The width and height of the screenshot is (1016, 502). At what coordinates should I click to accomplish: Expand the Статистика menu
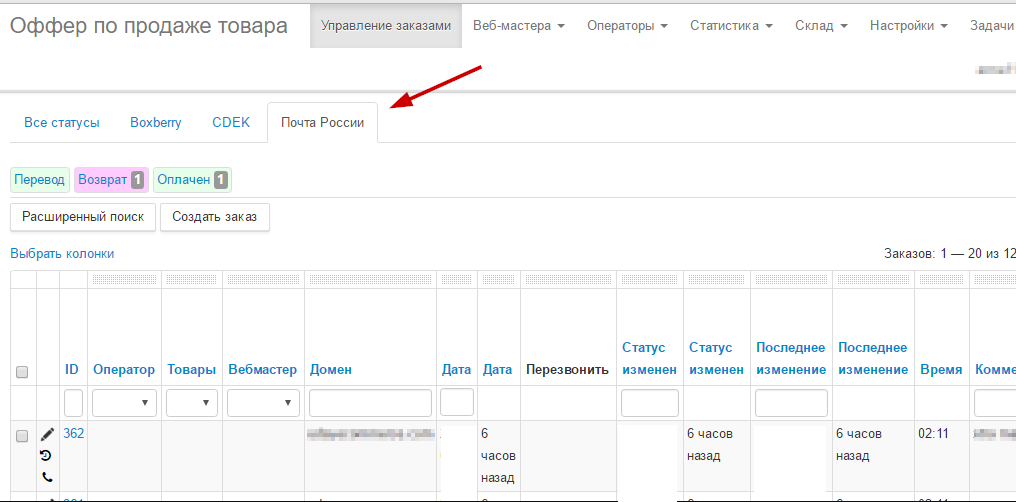(x=731, y=25)
